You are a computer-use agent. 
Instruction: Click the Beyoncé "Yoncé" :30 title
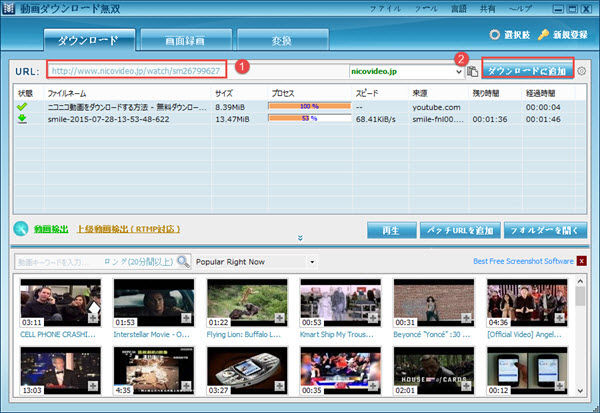[432, 335]
